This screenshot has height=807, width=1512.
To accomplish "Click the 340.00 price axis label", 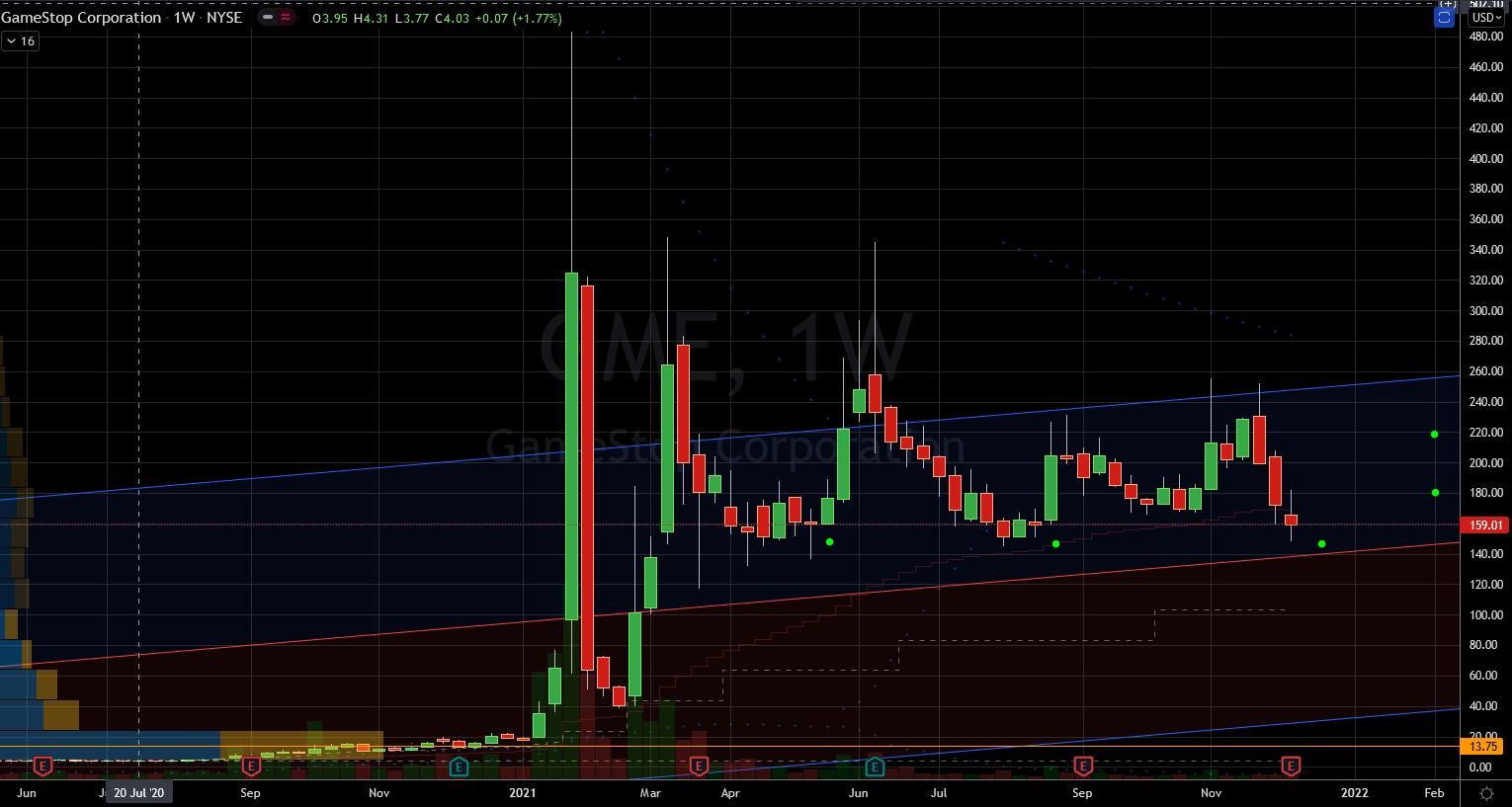I will pos(1486,250).
